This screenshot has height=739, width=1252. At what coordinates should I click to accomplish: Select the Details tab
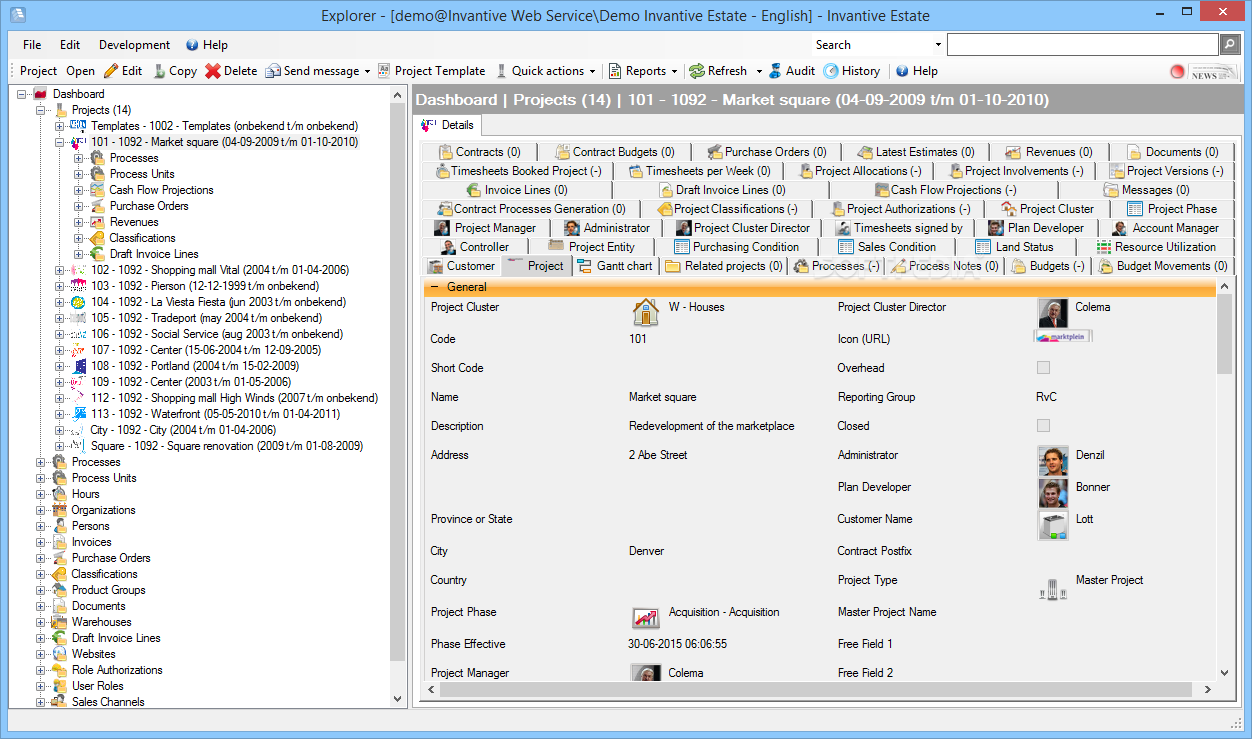[448, 125]
